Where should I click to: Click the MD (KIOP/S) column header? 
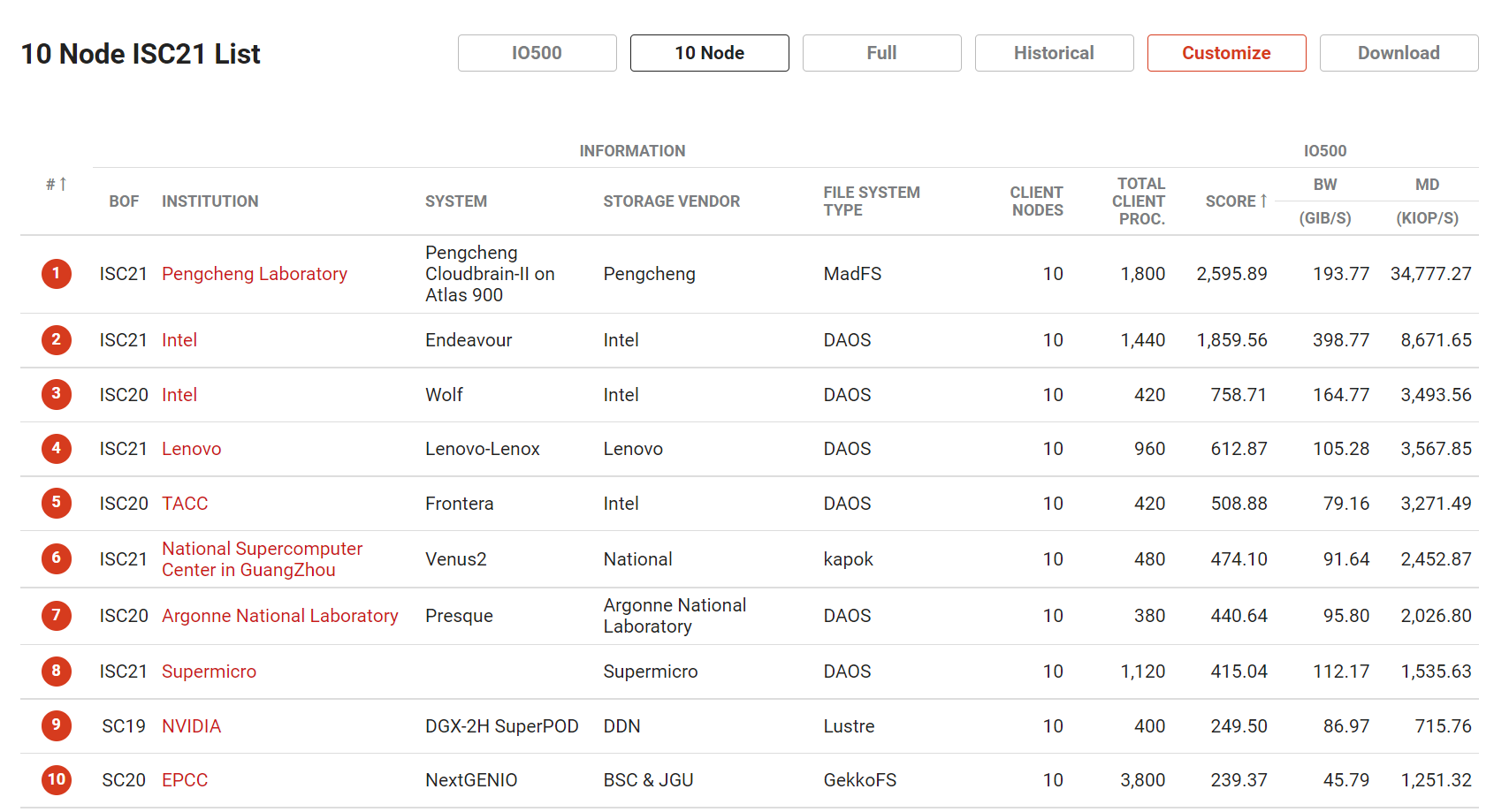(1428, 201)
